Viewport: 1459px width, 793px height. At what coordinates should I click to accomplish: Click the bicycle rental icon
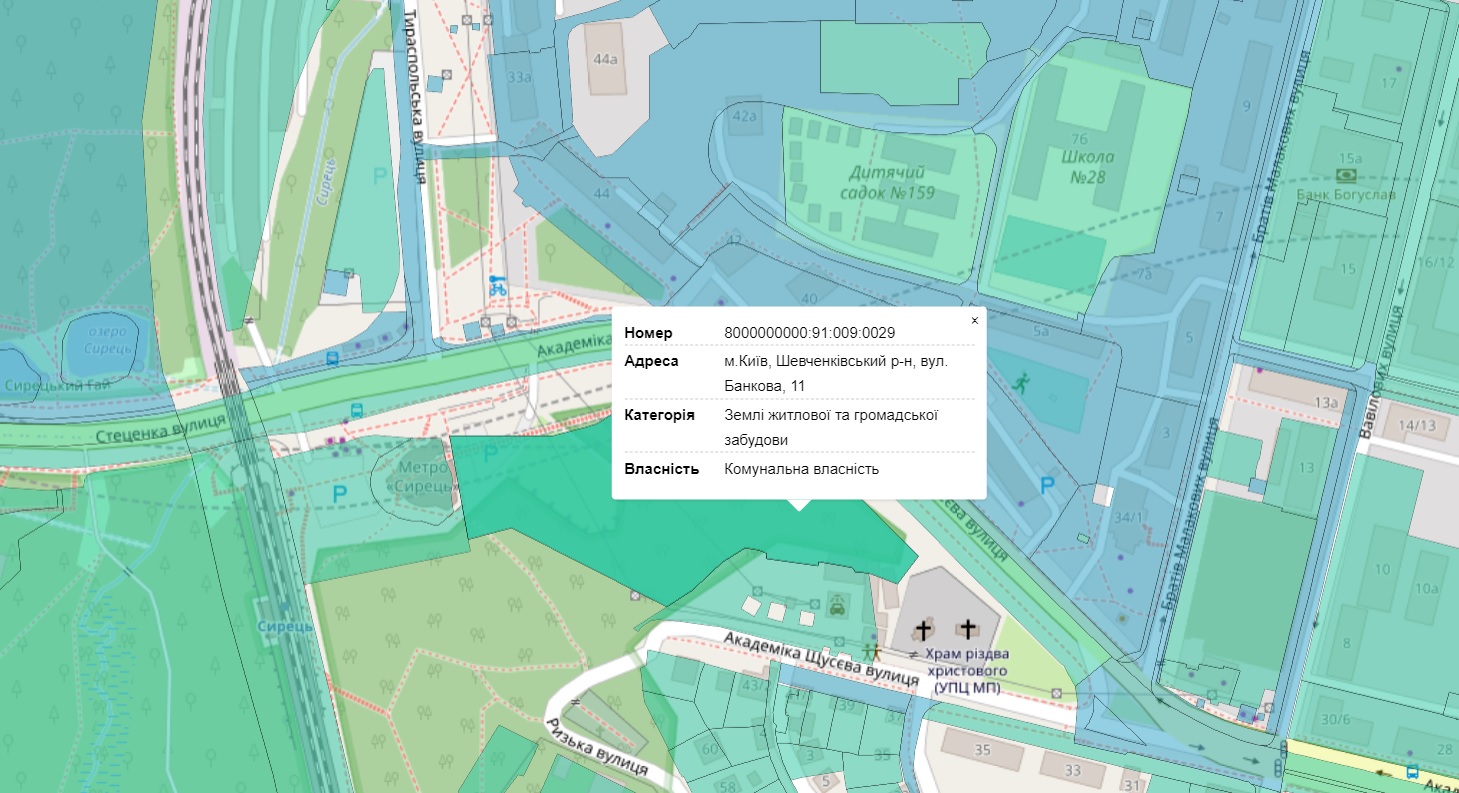tap(497, 286)
